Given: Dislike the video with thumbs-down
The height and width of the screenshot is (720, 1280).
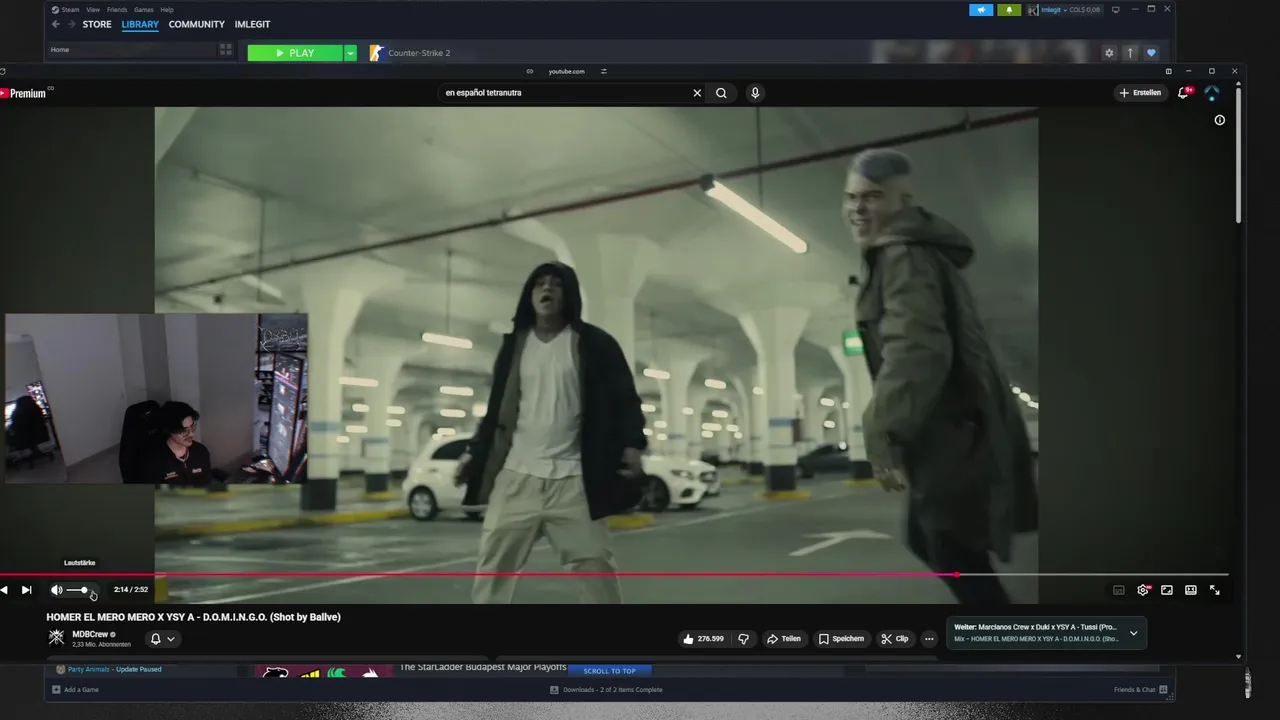Looking at the screenshot, I should tap(743, 638).
